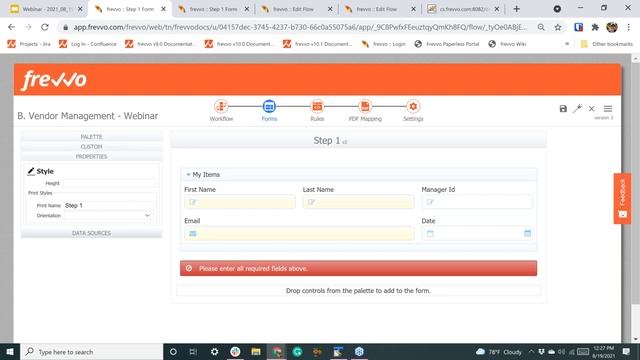Click the Print Name input field

click(109, 205)
